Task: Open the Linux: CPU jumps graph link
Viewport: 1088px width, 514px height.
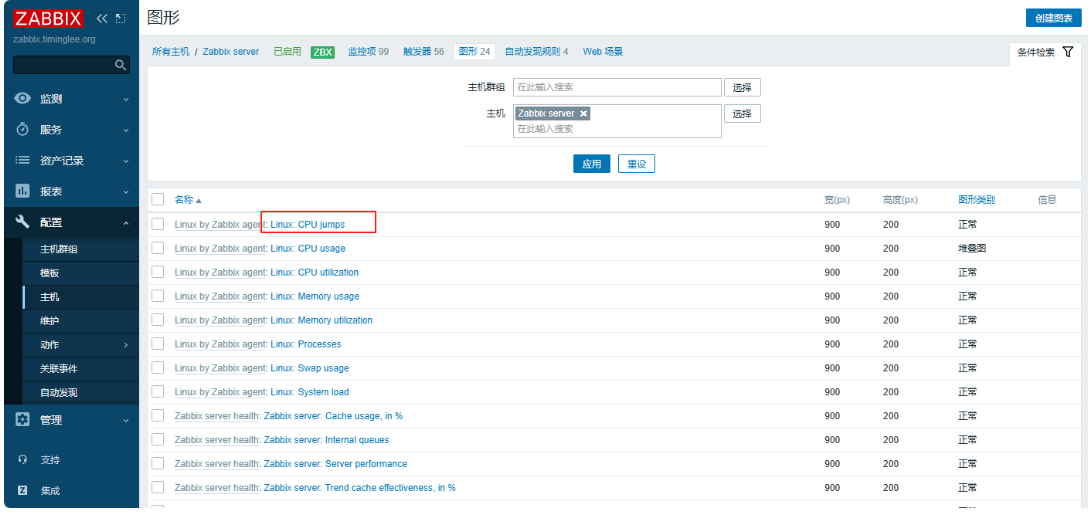Action: click(307, 224)
